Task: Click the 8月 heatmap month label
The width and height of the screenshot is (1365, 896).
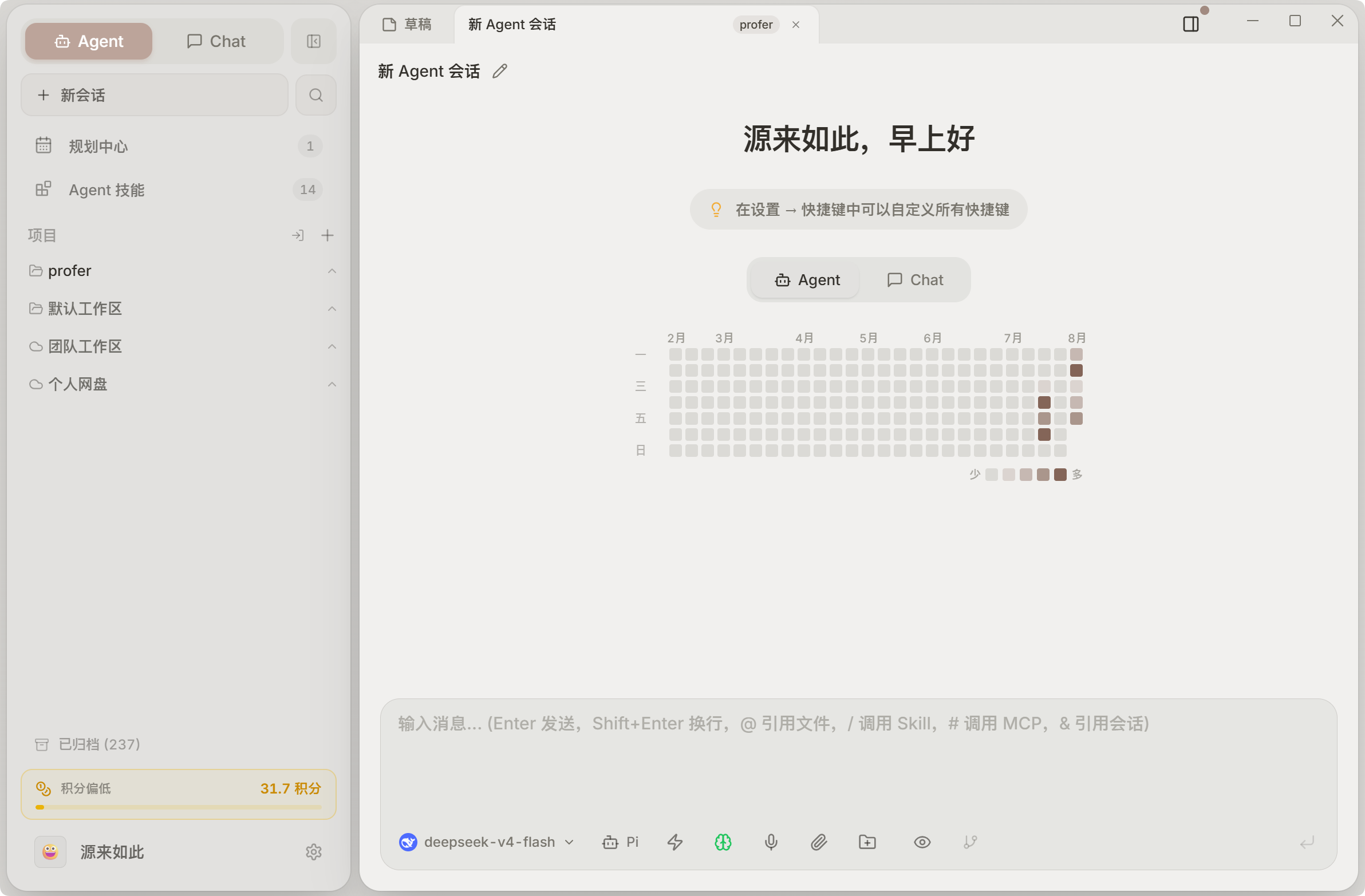Action: coord(1076,338)
